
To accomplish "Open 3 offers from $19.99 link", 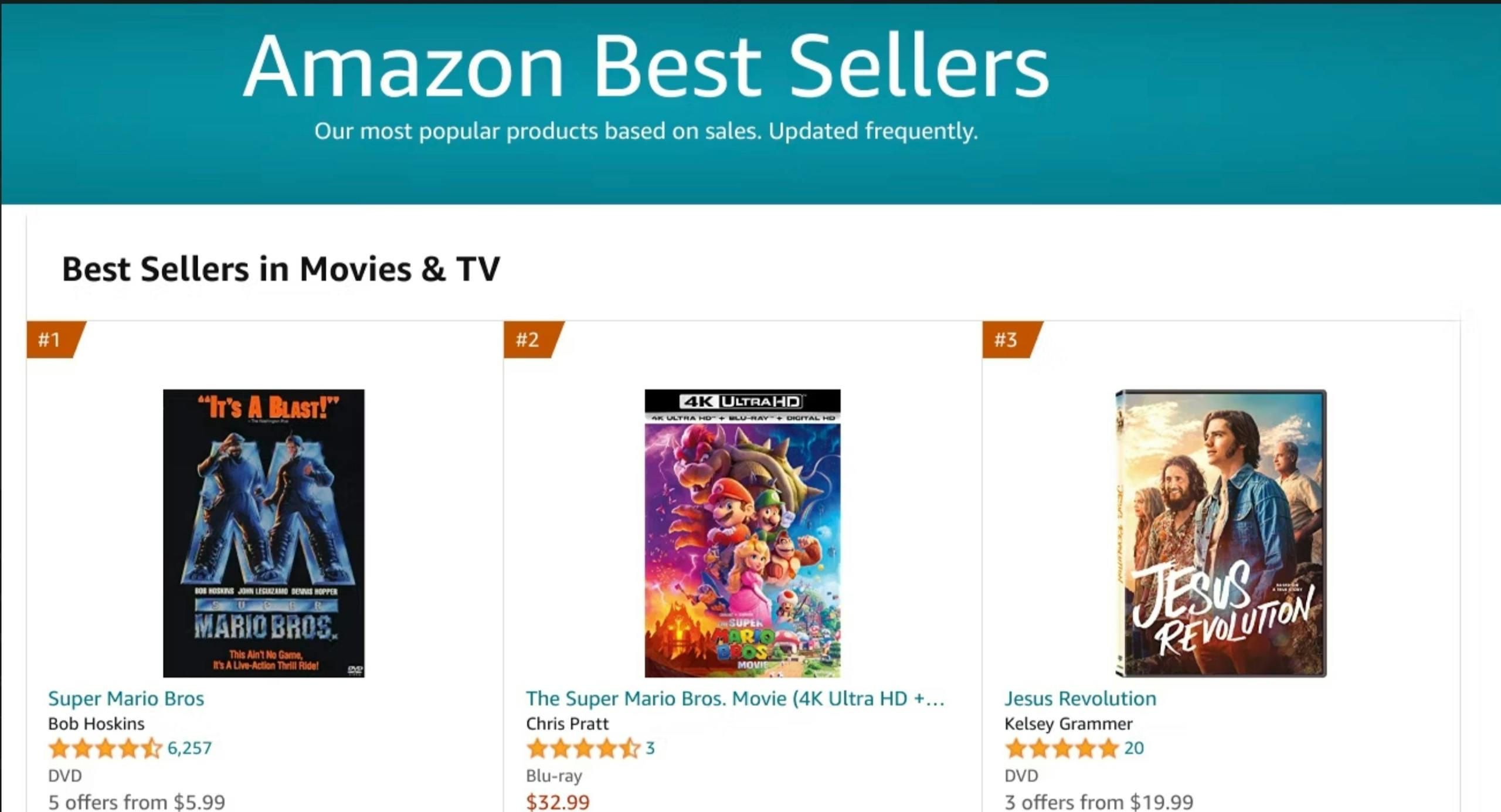I will pos(1099,801).
